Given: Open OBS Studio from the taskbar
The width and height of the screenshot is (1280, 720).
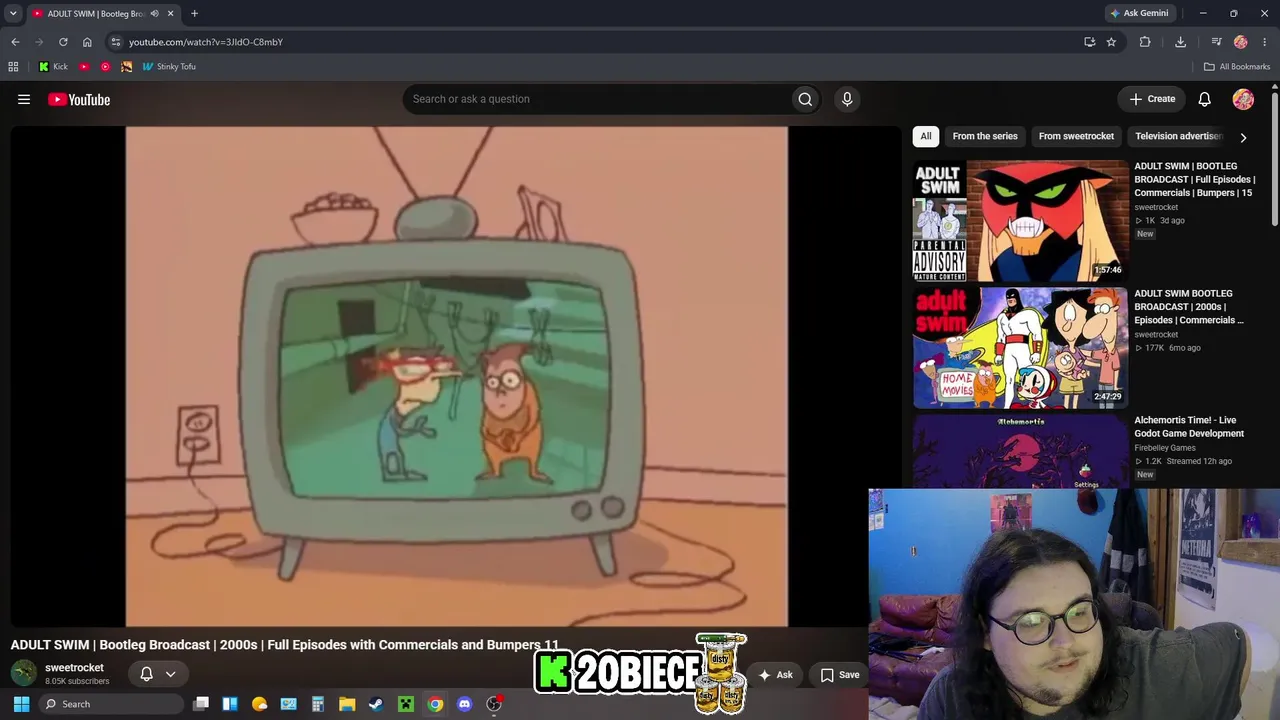Looking at the screenshot, I should (494, 704).
